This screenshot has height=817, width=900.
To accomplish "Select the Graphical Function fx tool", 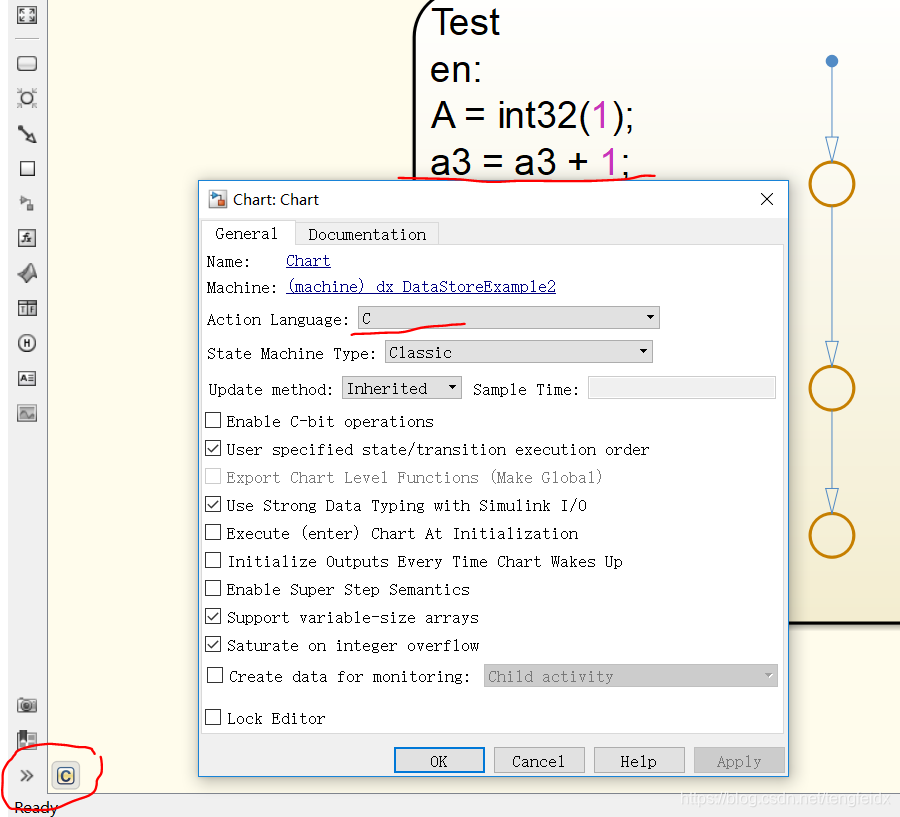I will (27, 238).
